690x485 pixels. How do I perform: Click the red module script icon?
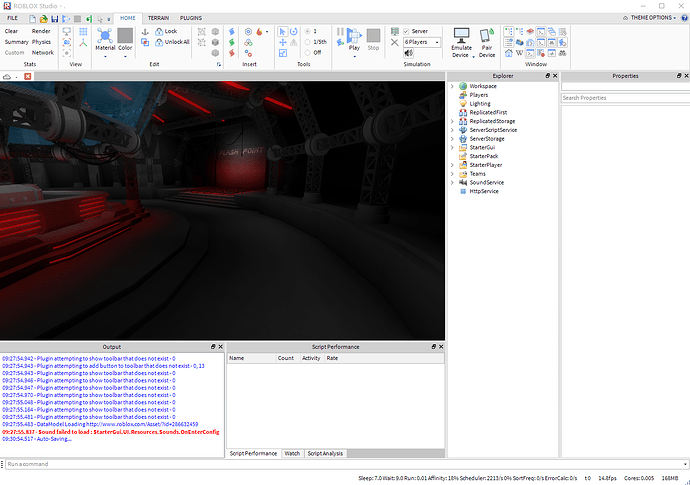(231, 53)
